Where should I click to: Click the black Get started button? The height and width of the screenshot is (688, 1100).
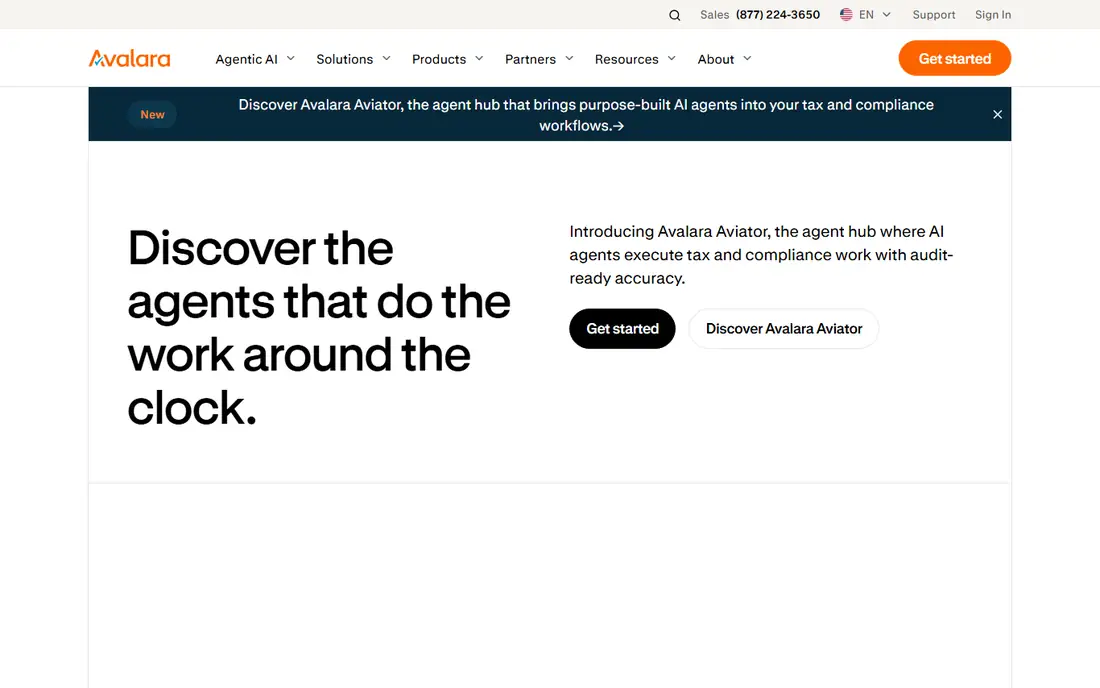(622, 328)
